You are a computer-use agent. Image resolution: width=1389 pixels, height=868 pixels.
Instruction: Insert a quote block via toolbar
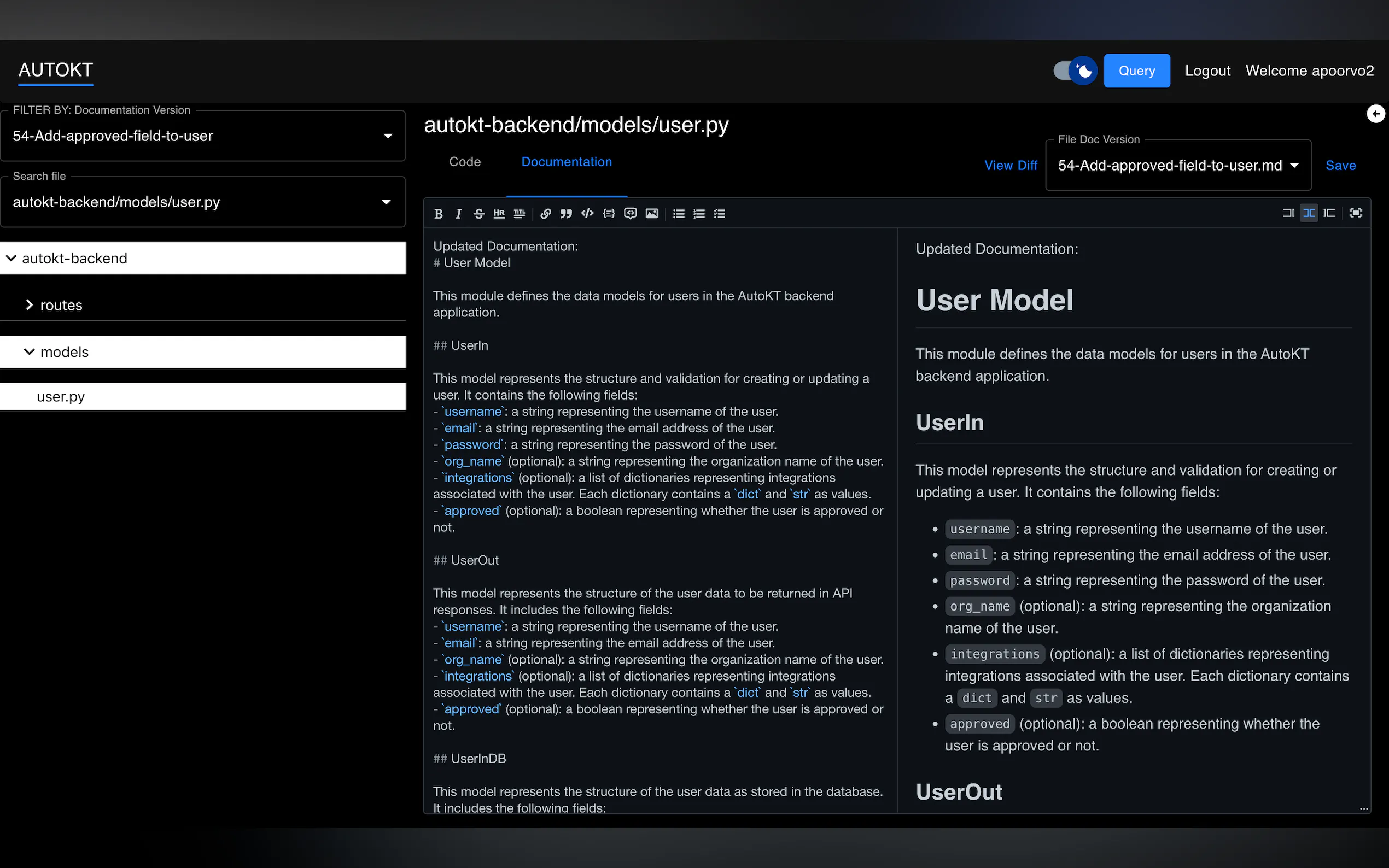click(566, 214)
